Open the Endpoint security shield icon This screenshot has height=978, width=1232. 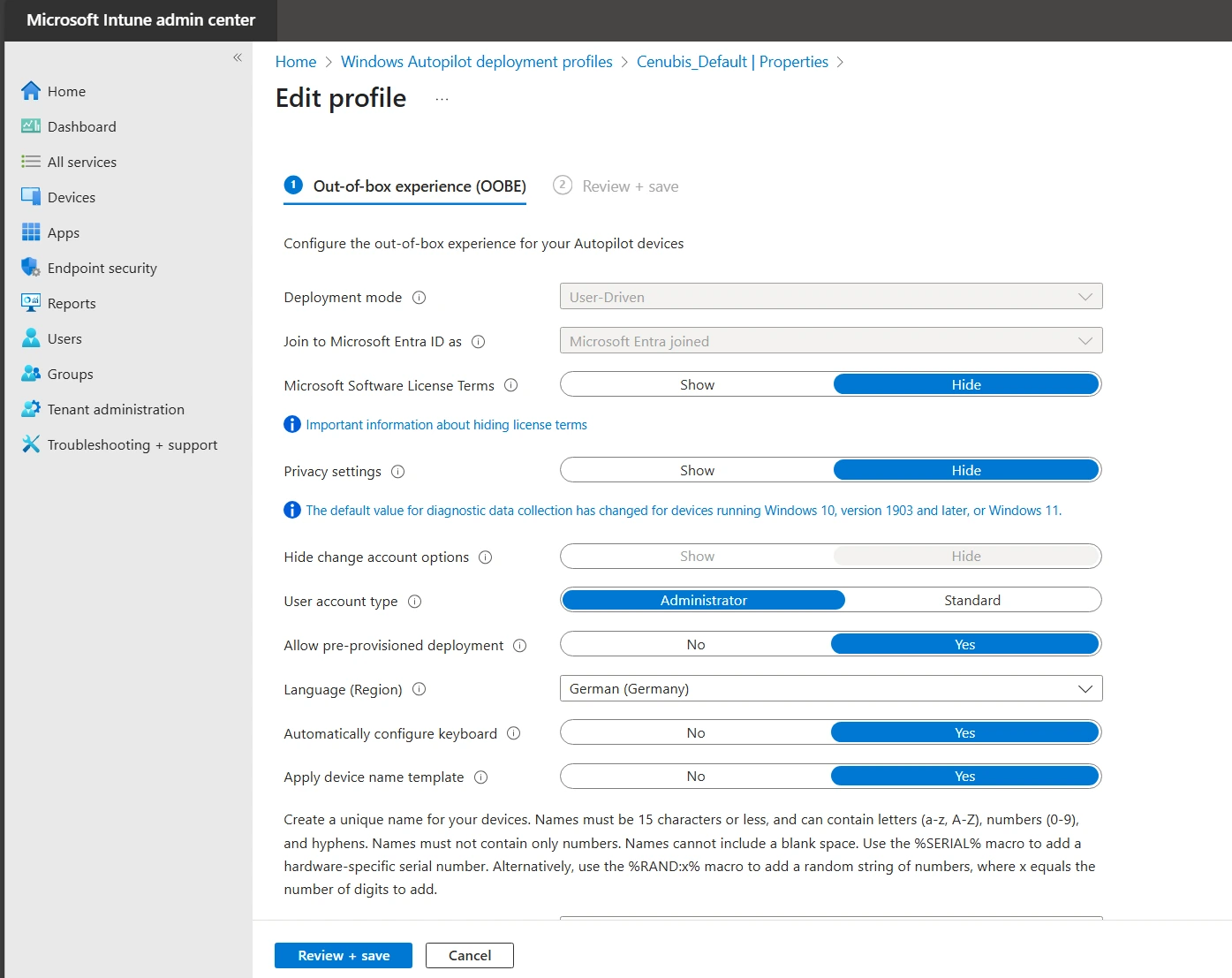(31, 268)
